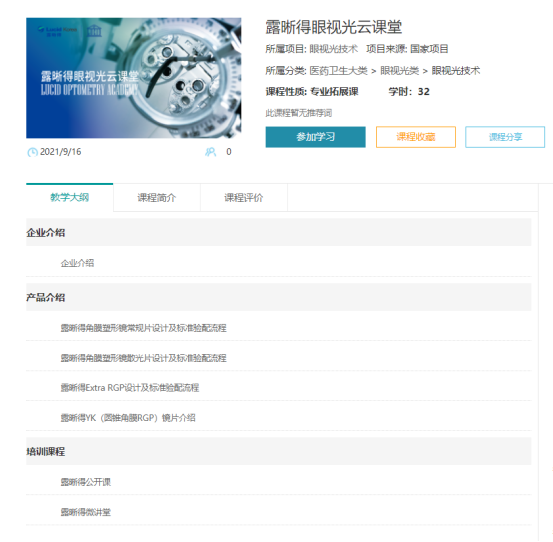Click the participants icon under course image
This screenshot has height=542, width=553.
(x=211, y=152)
